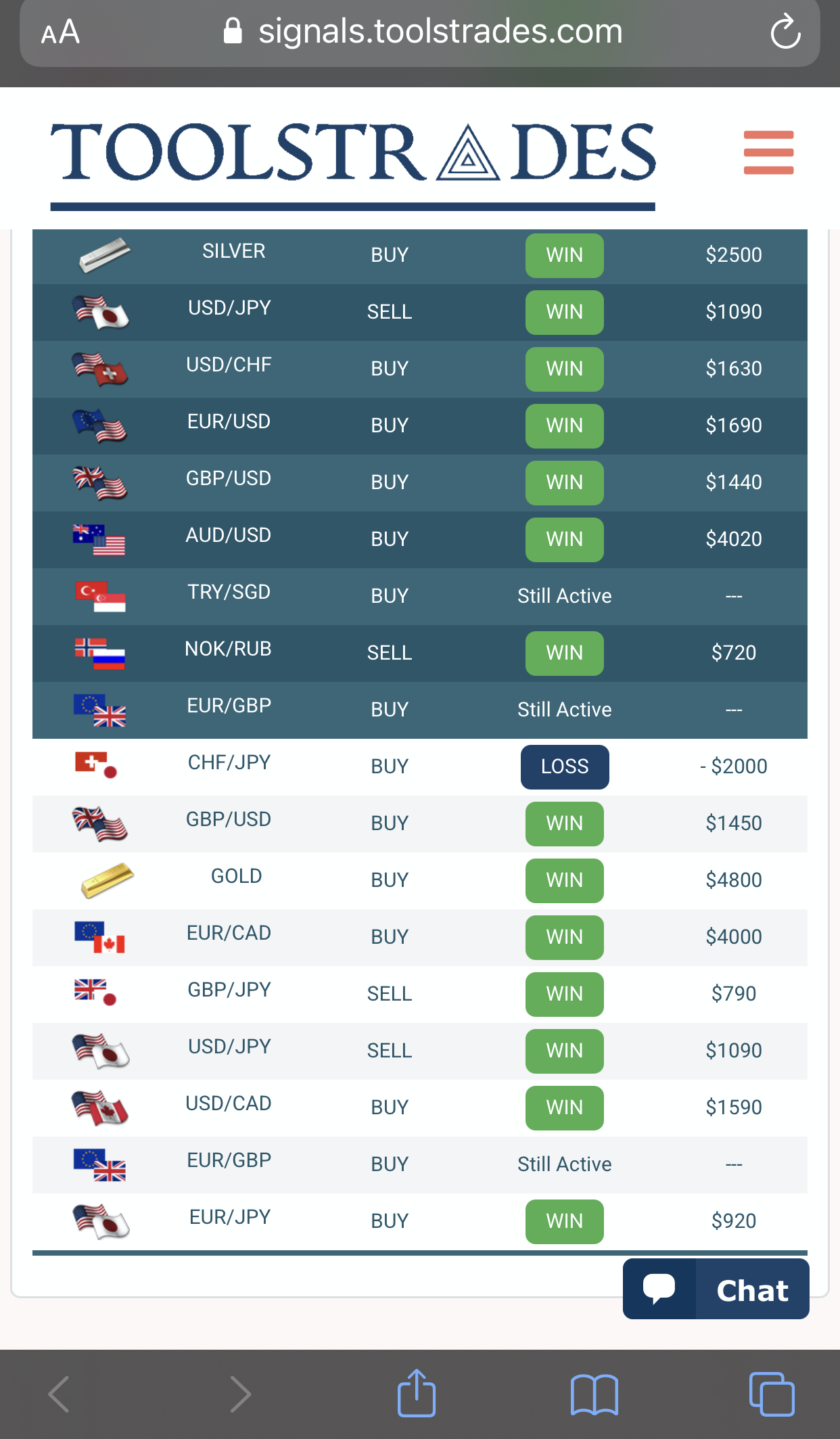Tap the signals.toolstrades.com address bar
The image size is (840, 1439).
pyautogui.click(x=440, y=31)
